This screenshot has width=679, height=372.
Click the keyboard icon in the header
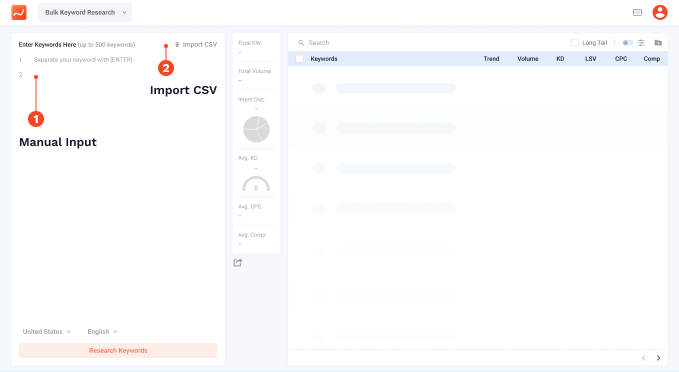[637, 13]
